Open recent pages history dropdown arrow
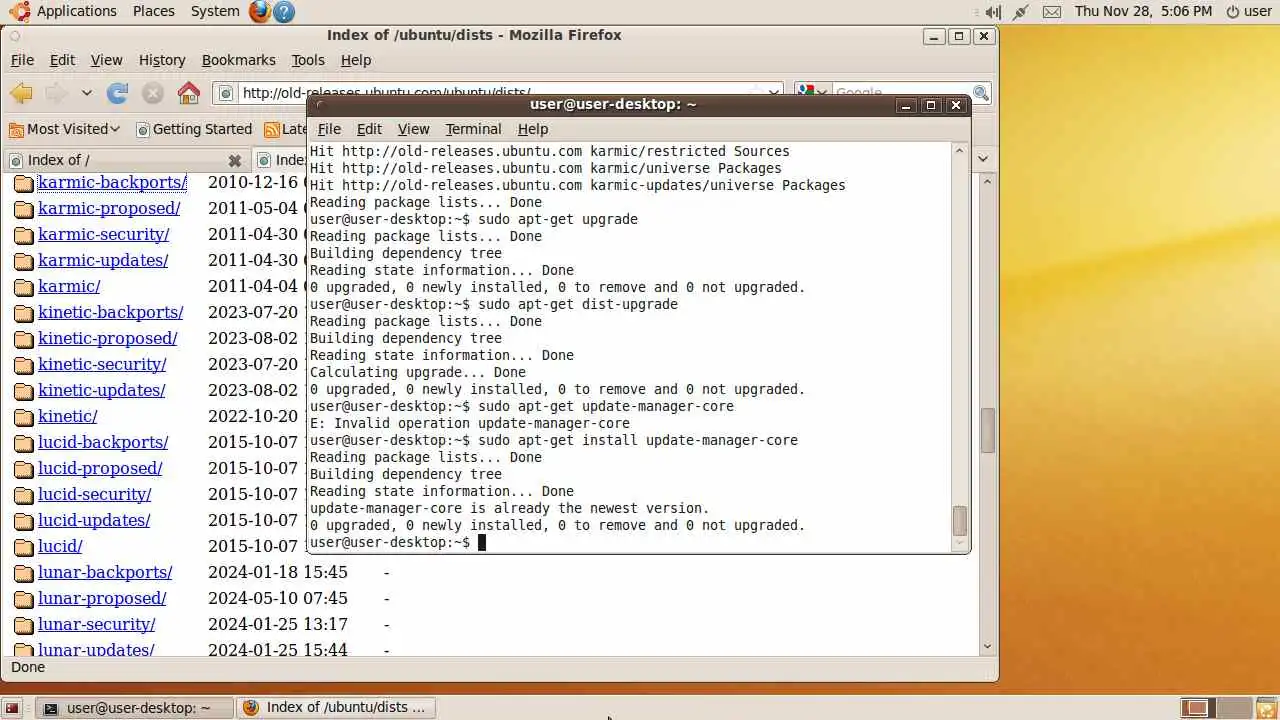The width and height of the screenshot is (1280, 720). pos(87,93)
